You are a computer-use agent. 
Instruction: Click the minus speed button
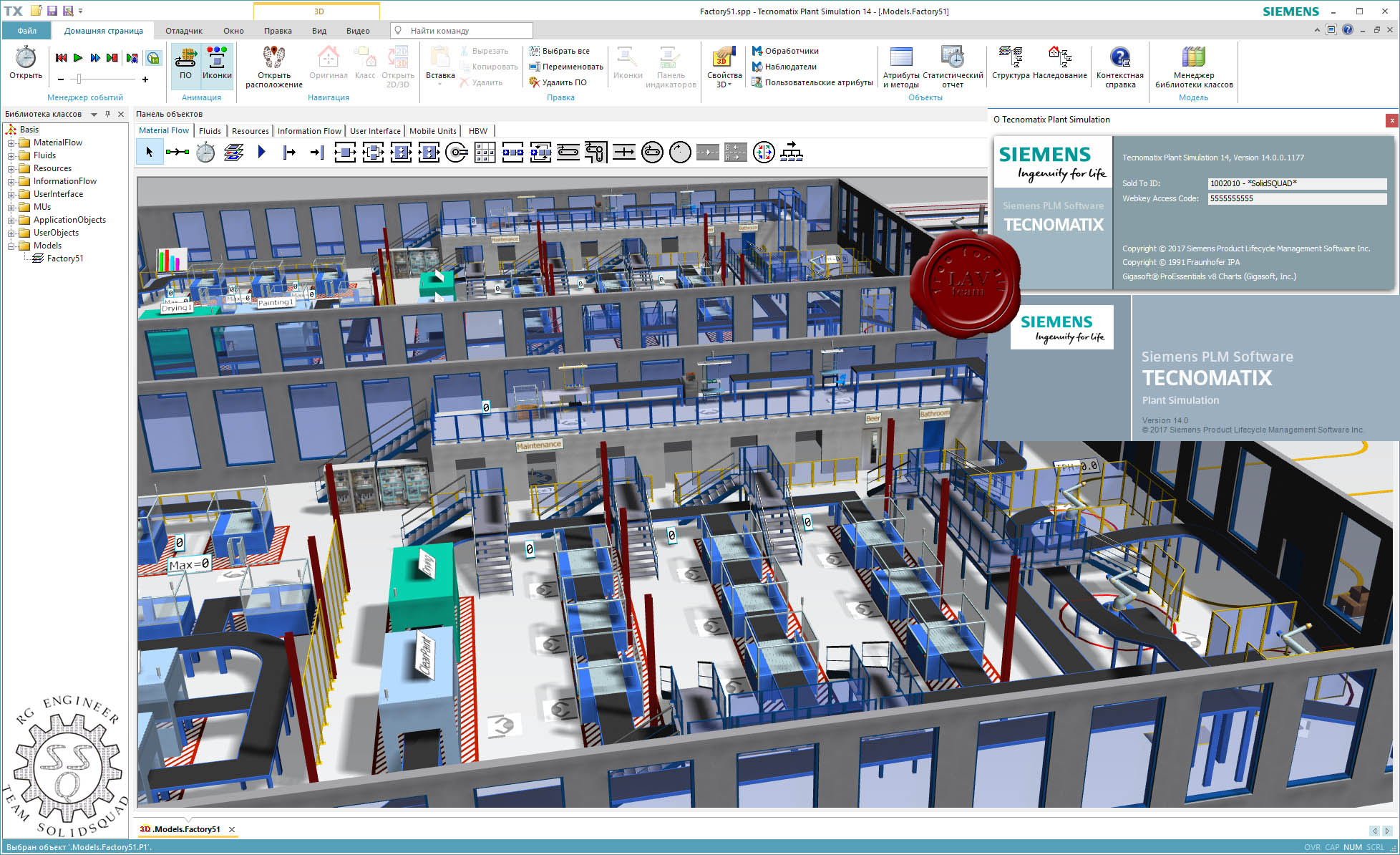pyautogui.click(x=61, y=79)
